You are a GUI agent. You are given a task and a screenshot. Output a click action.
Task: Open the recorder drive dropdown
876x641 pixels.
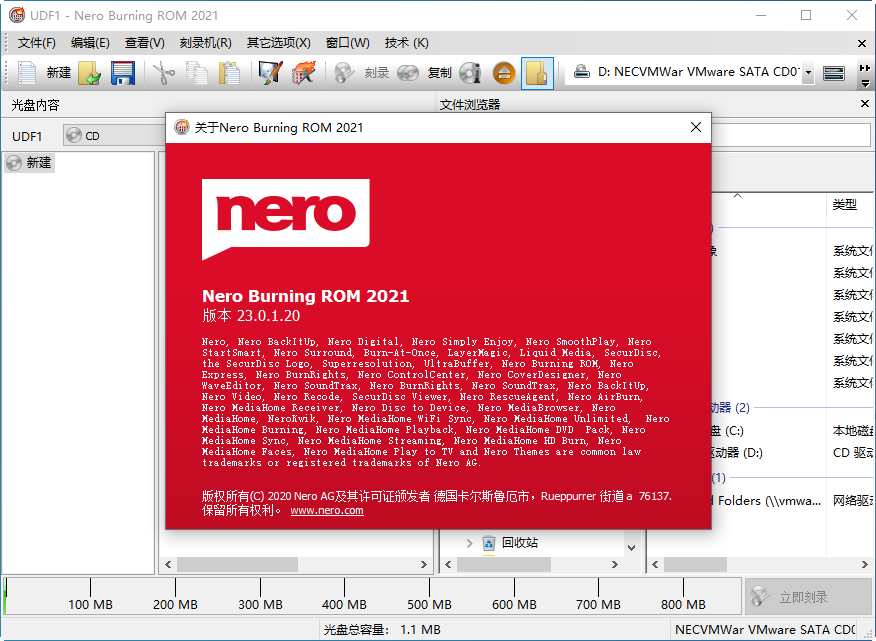click(808, 73)
